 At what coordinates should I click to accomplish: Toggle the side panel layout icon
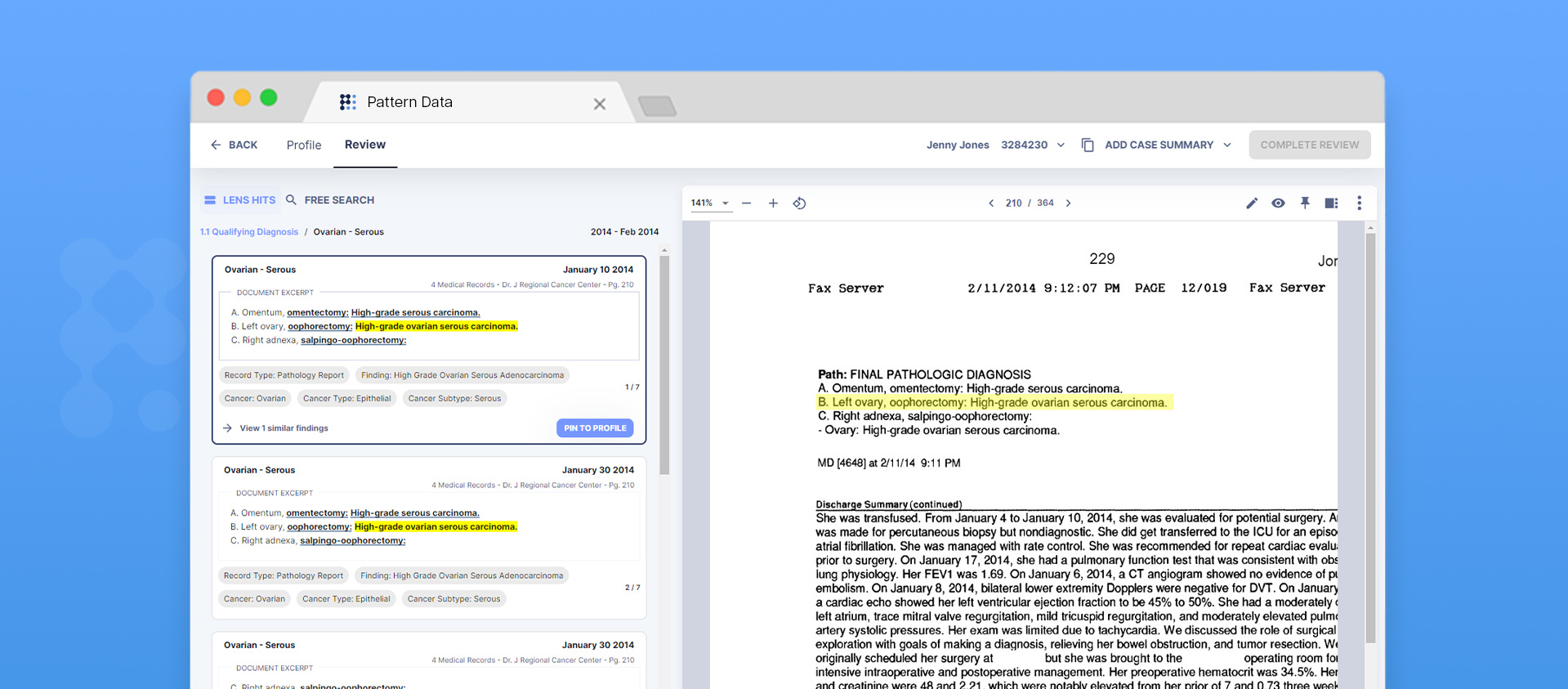tap(1331, 204)
